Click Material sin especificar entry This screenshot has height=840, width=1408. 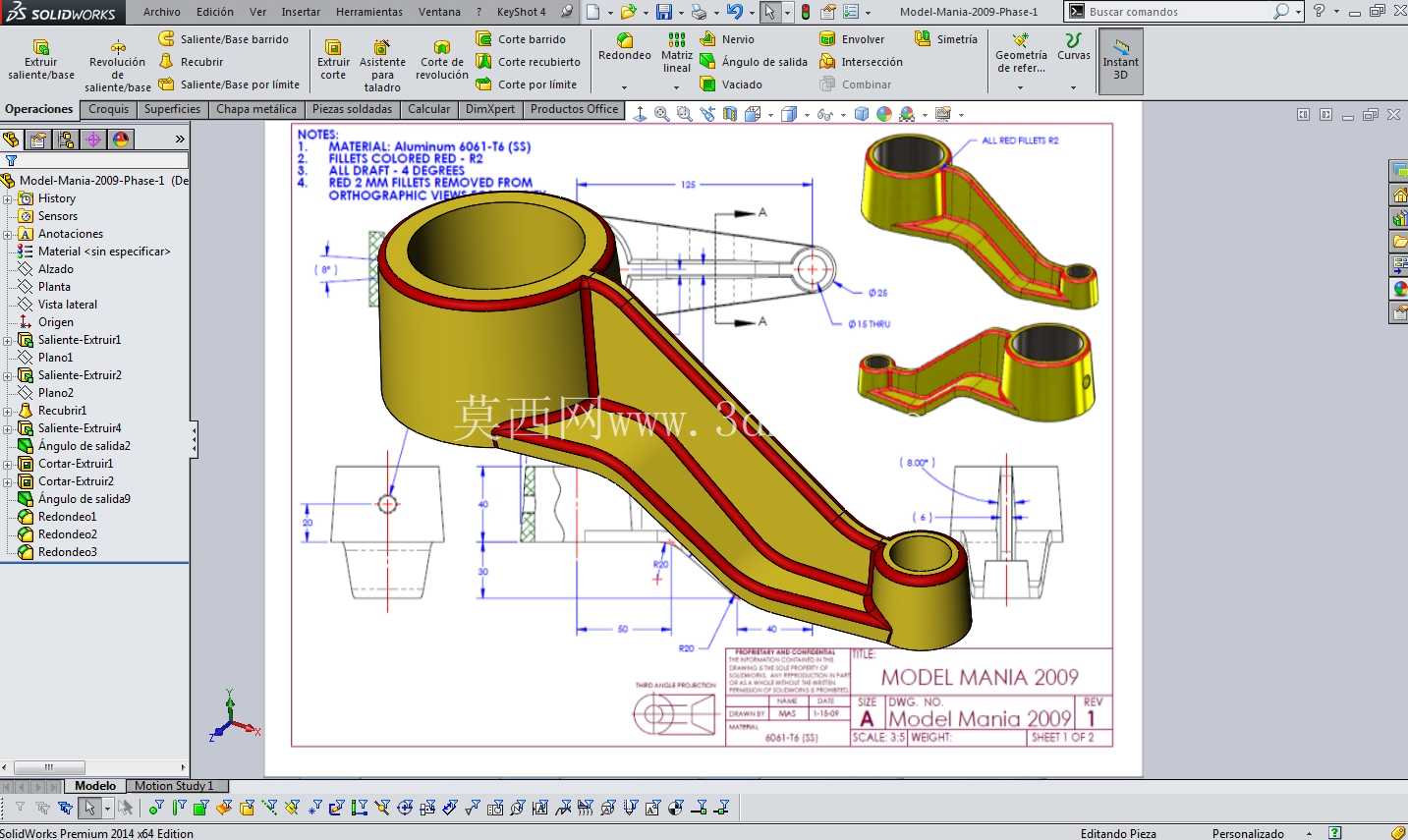(x=104, y=252)
